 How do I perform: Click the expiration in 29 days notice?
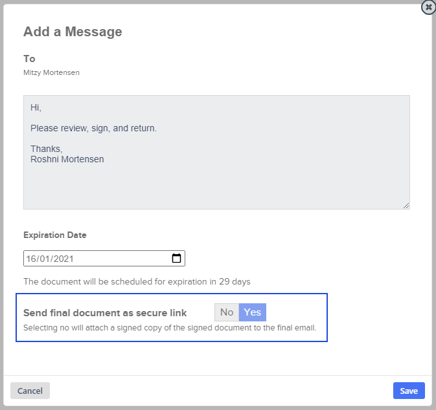(137, 282)
